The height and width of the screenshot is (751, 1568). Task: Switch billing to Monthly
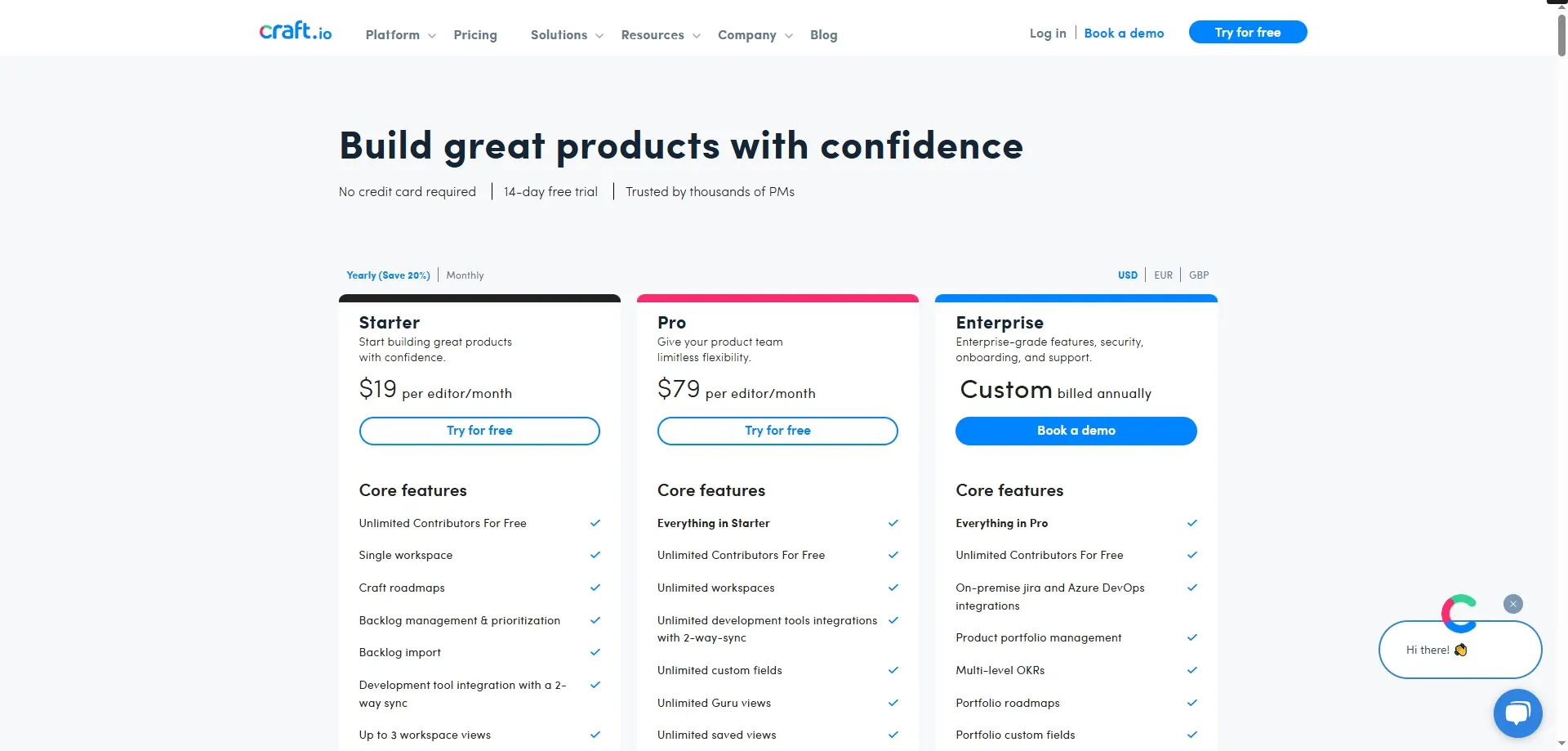click(x=465, y=275)
